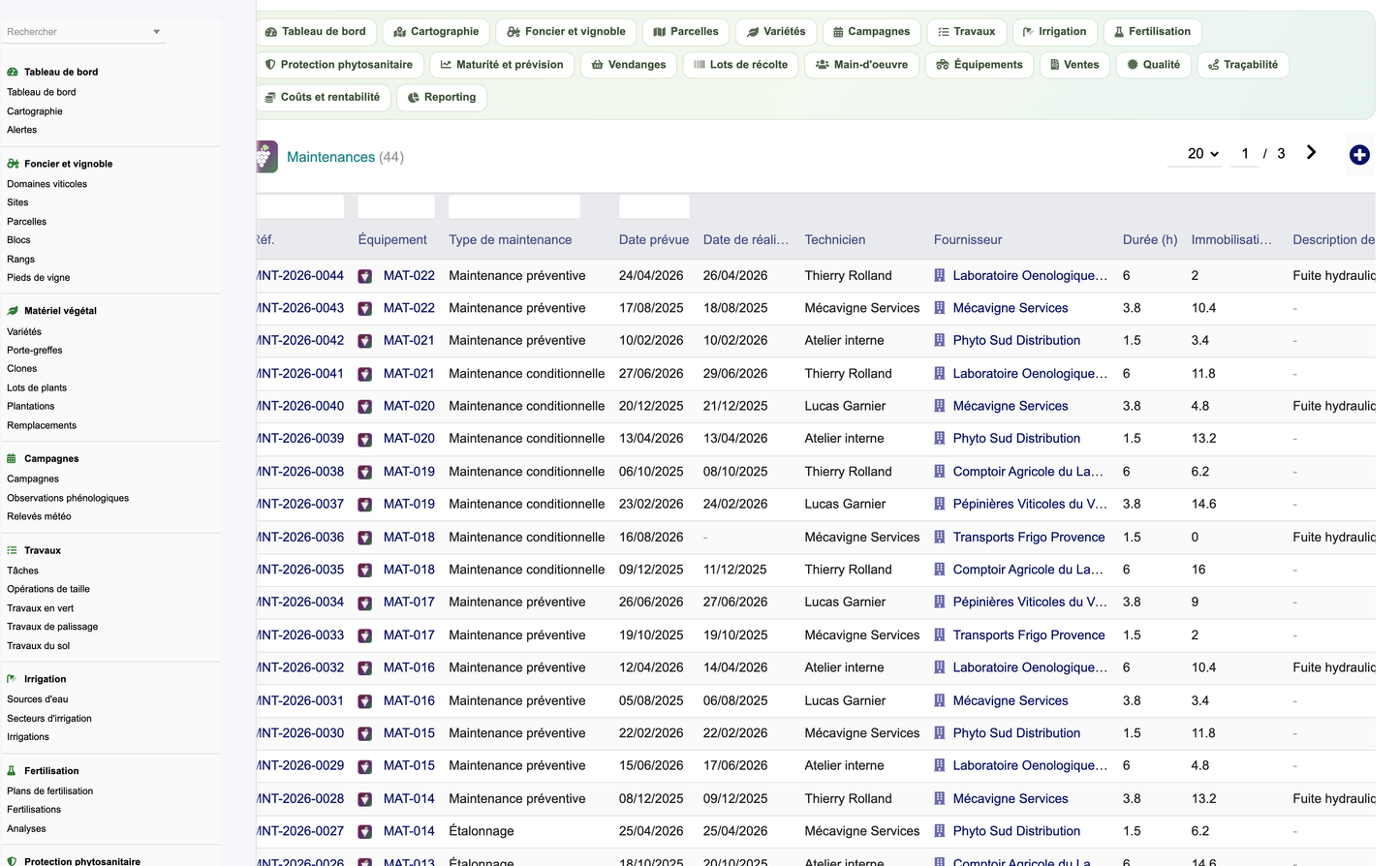Screen dimensions: 1400x866
Task: Open the Maturité et prévision tab
Action: tap(502, 65)
